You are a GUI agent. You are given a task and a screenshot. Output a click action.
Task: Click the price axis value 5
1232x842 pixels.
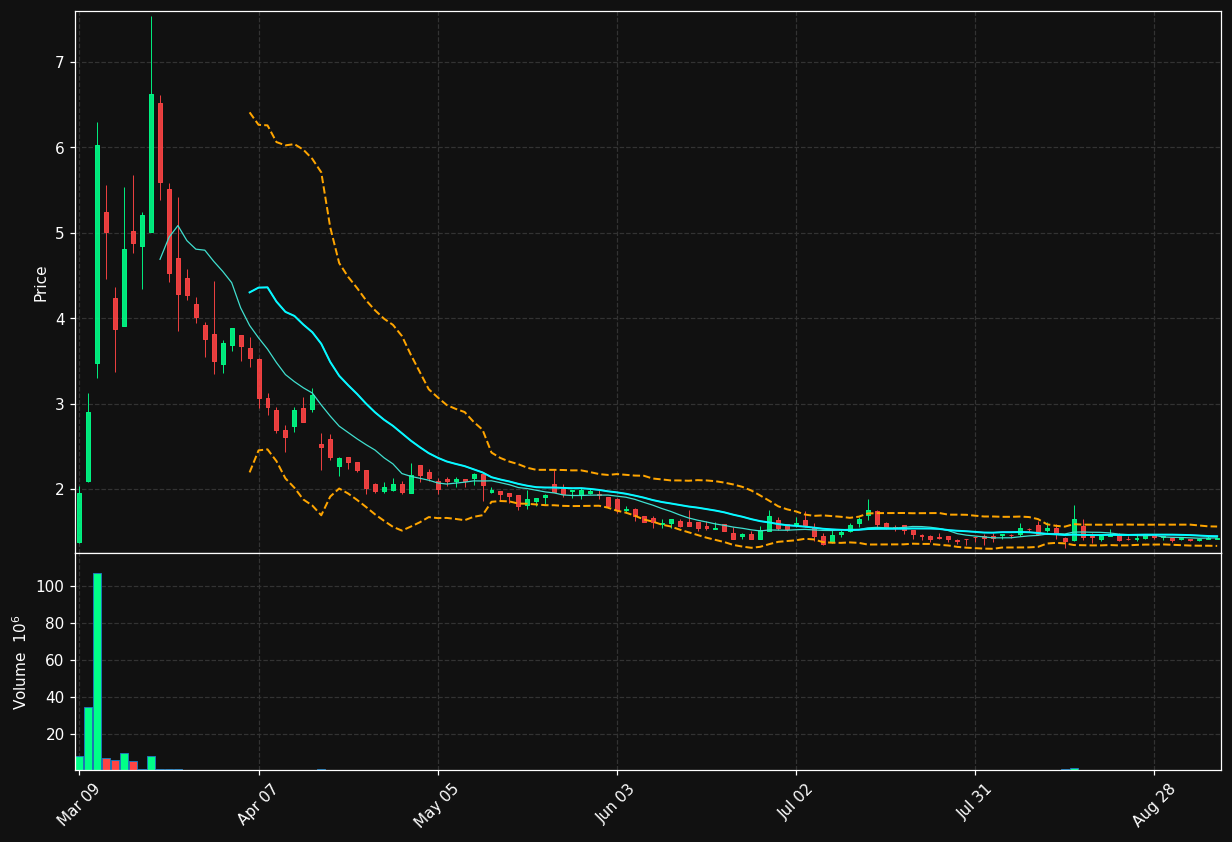point(59,234)
